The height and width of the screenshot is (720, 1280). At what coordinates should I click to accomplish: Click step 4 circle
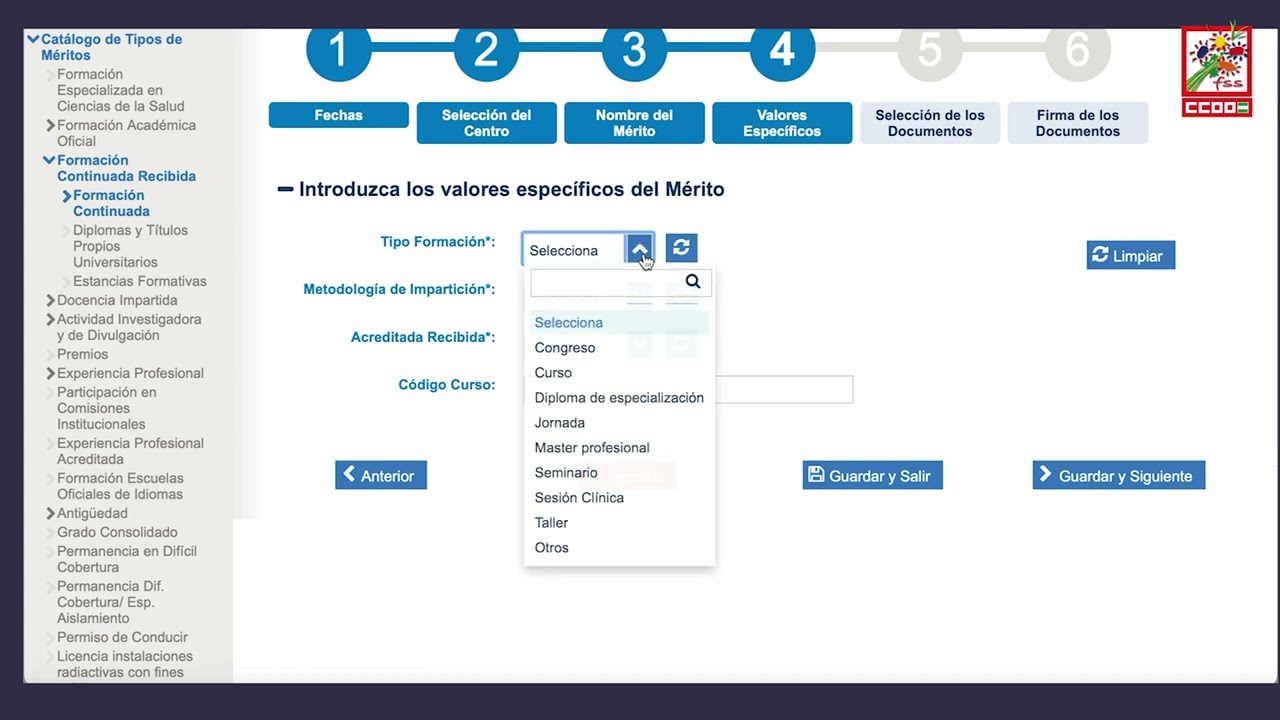782,50
